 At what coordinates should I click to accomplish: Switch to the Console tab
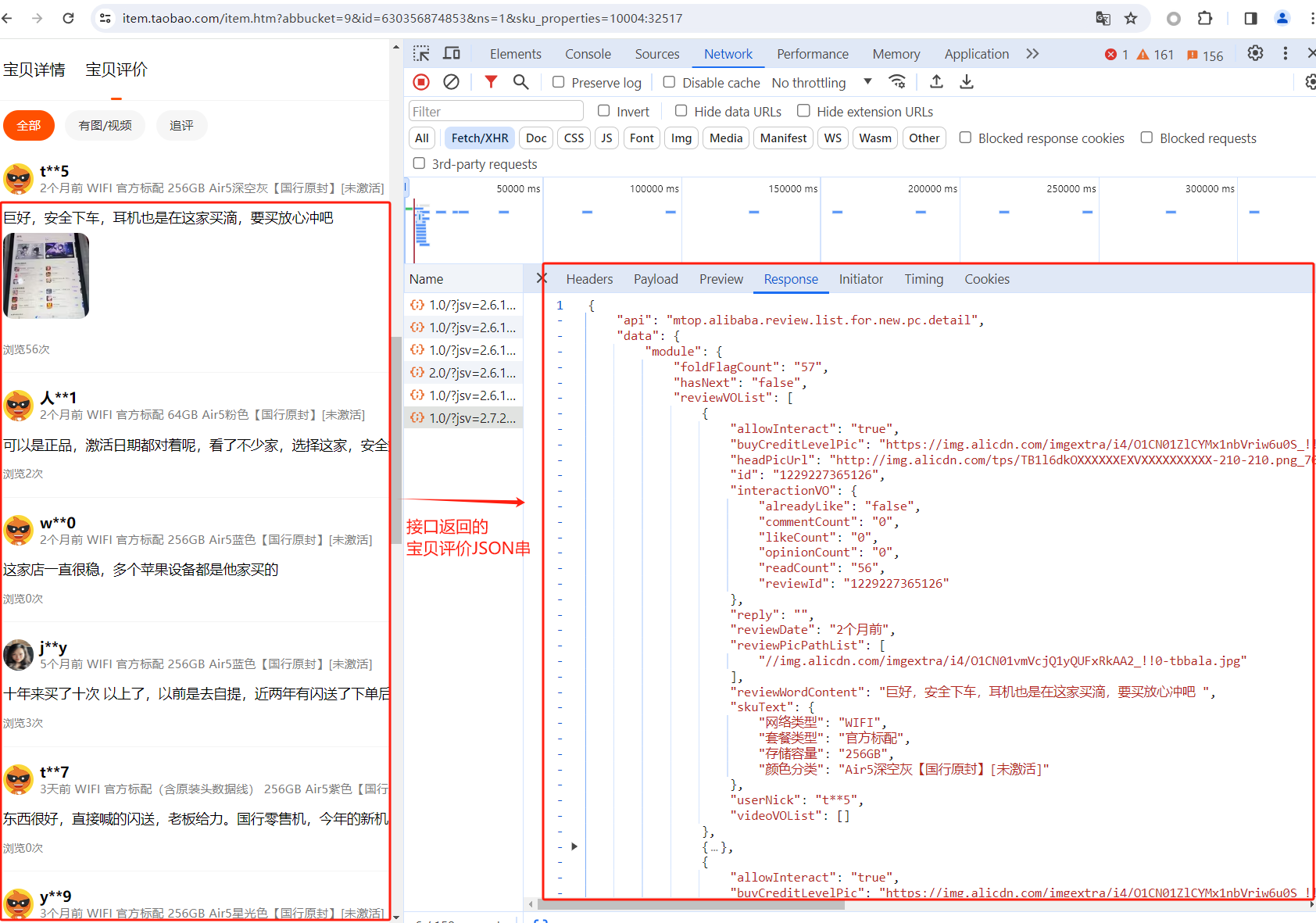tap(588, 54)
